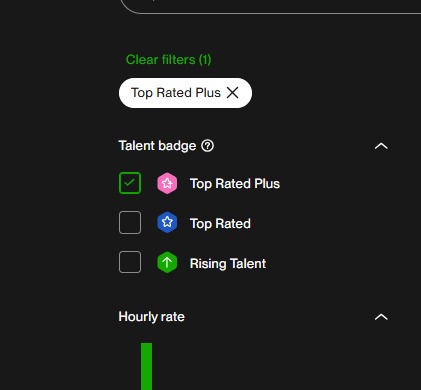421x390 pixels.
Task: Click the green hourly rate histogram bar
Action: (x=146, y=366)
